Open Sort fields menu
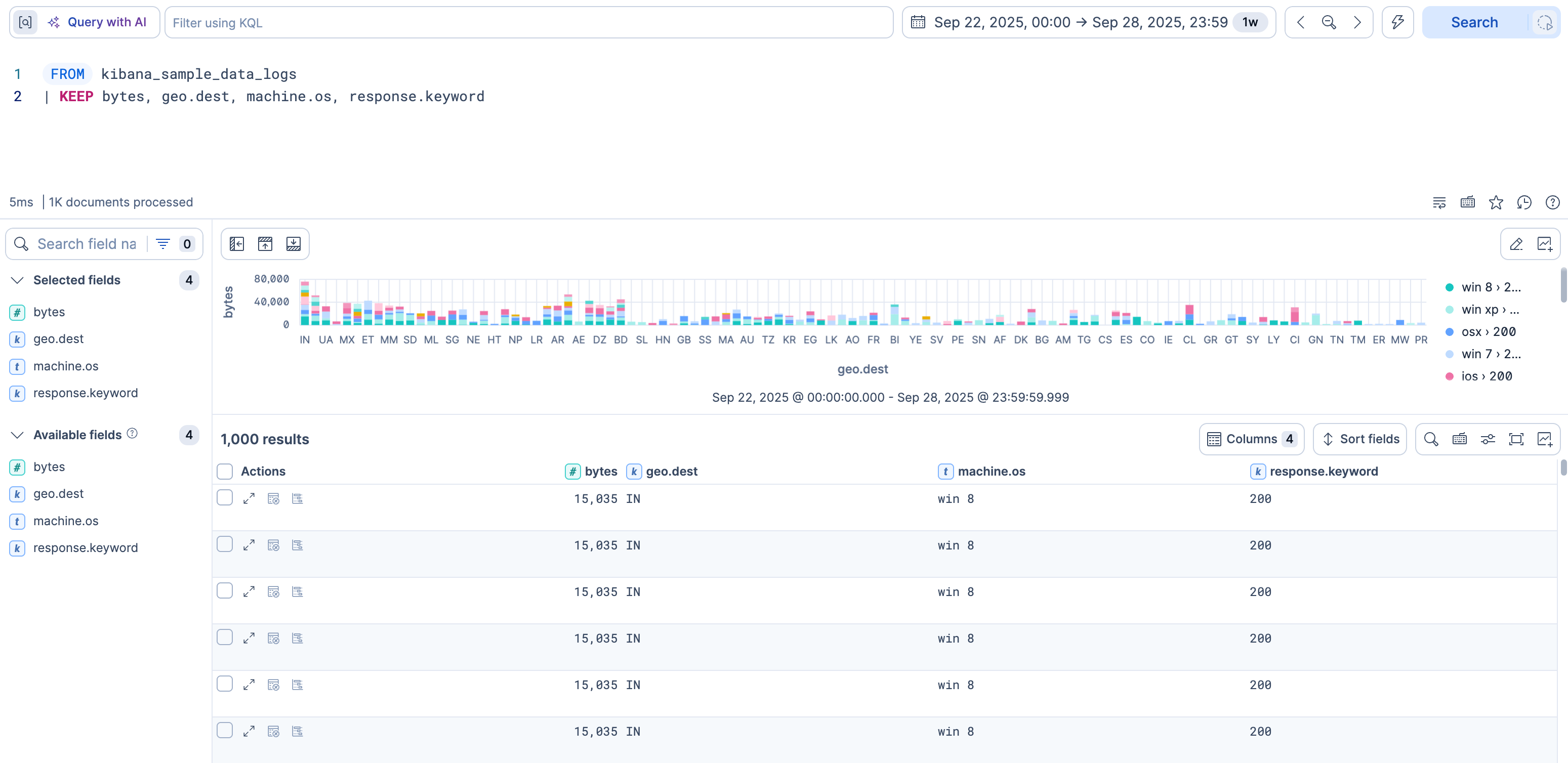This screenshot has width=1568, height=763. (1360, 439)
